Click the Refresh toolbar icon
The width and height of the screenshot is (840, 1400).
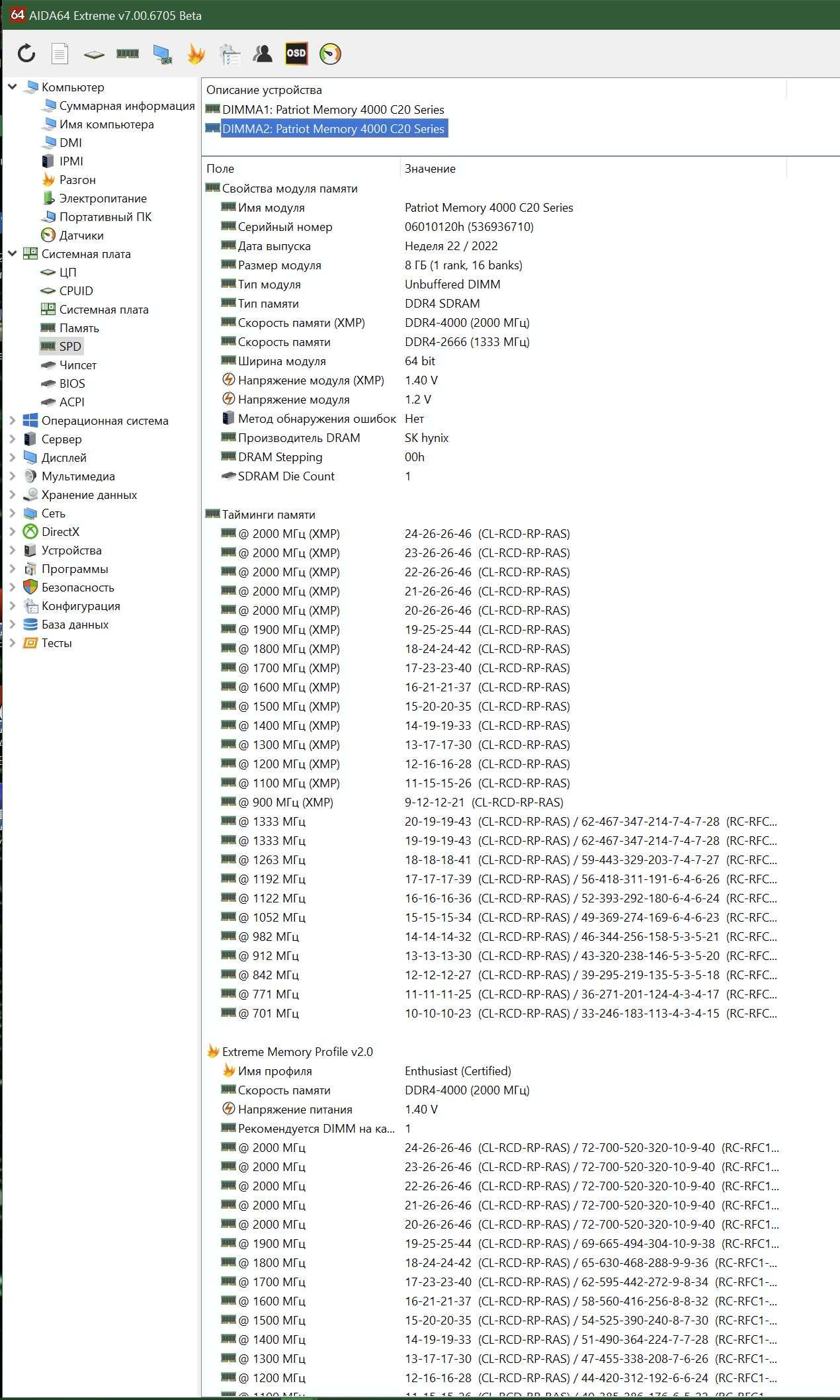tap(26, 54)
